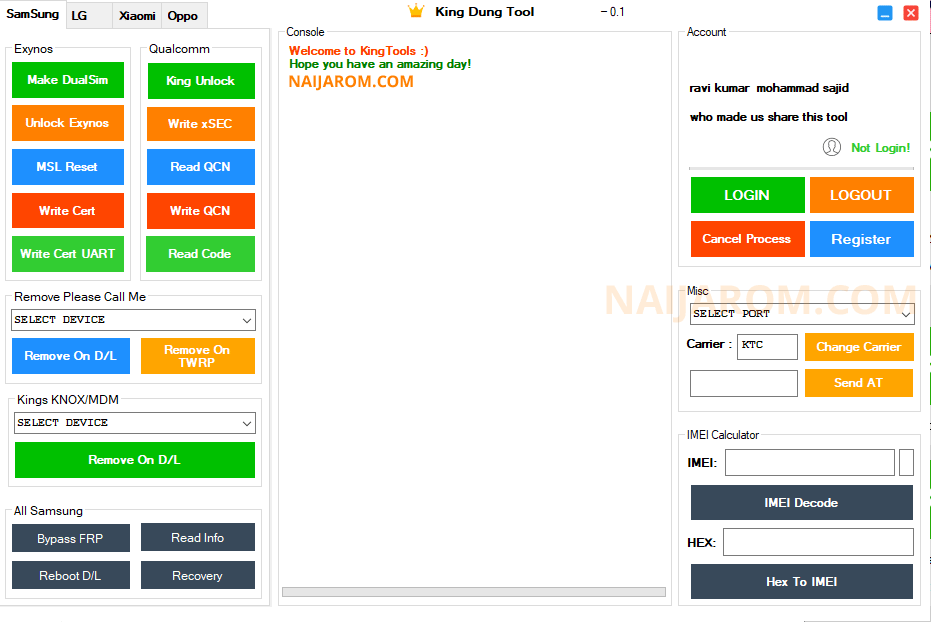Image resolution: width=931 pixels, height=622 pixels.
Task: Click the orange LOGOUT button
Action: pos(862,195)
